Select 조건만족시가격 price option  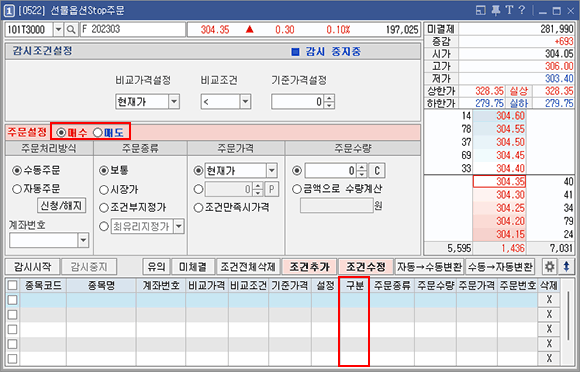(199, 208)
